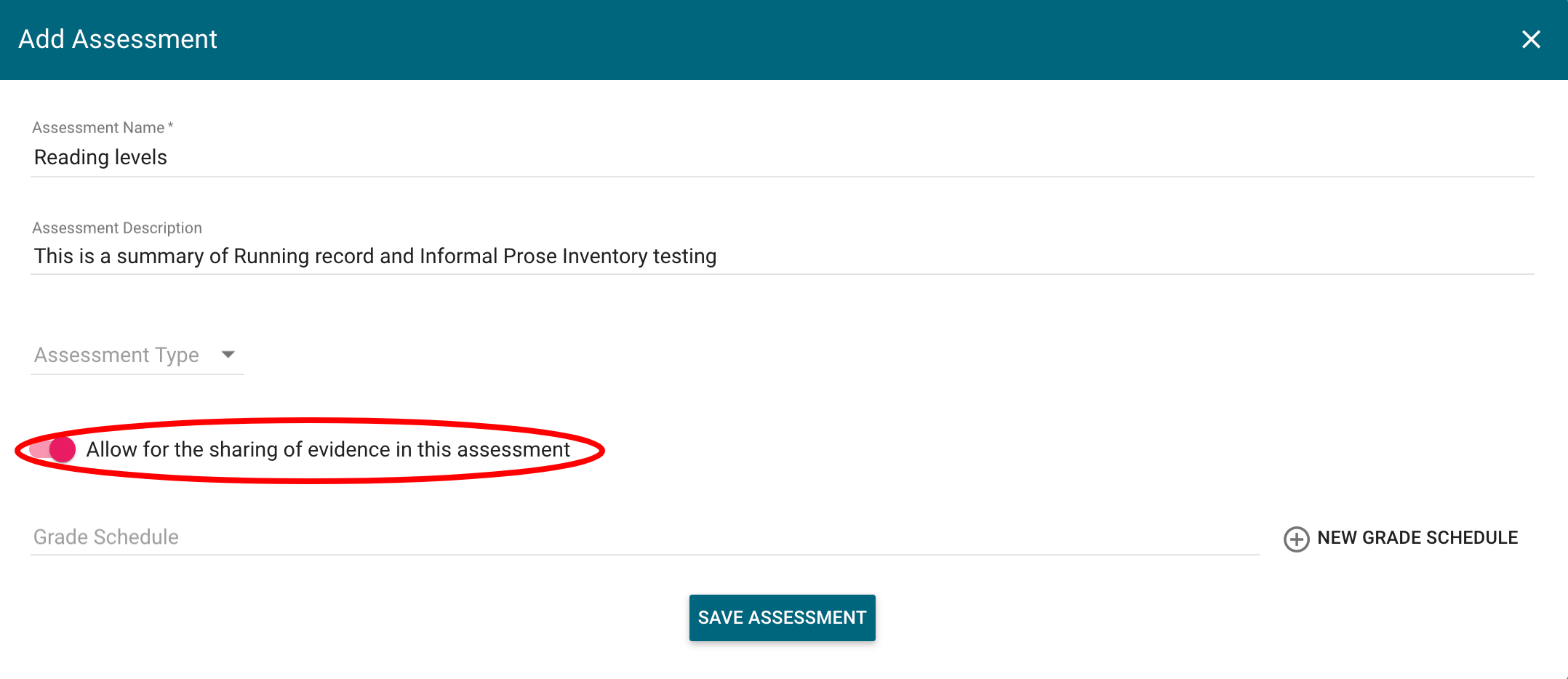Image resolution: width=1568 pixels, height=679 pixels.
Task: Click the Assessment Type dropdown arrow
Action: (x=228, y=355)
